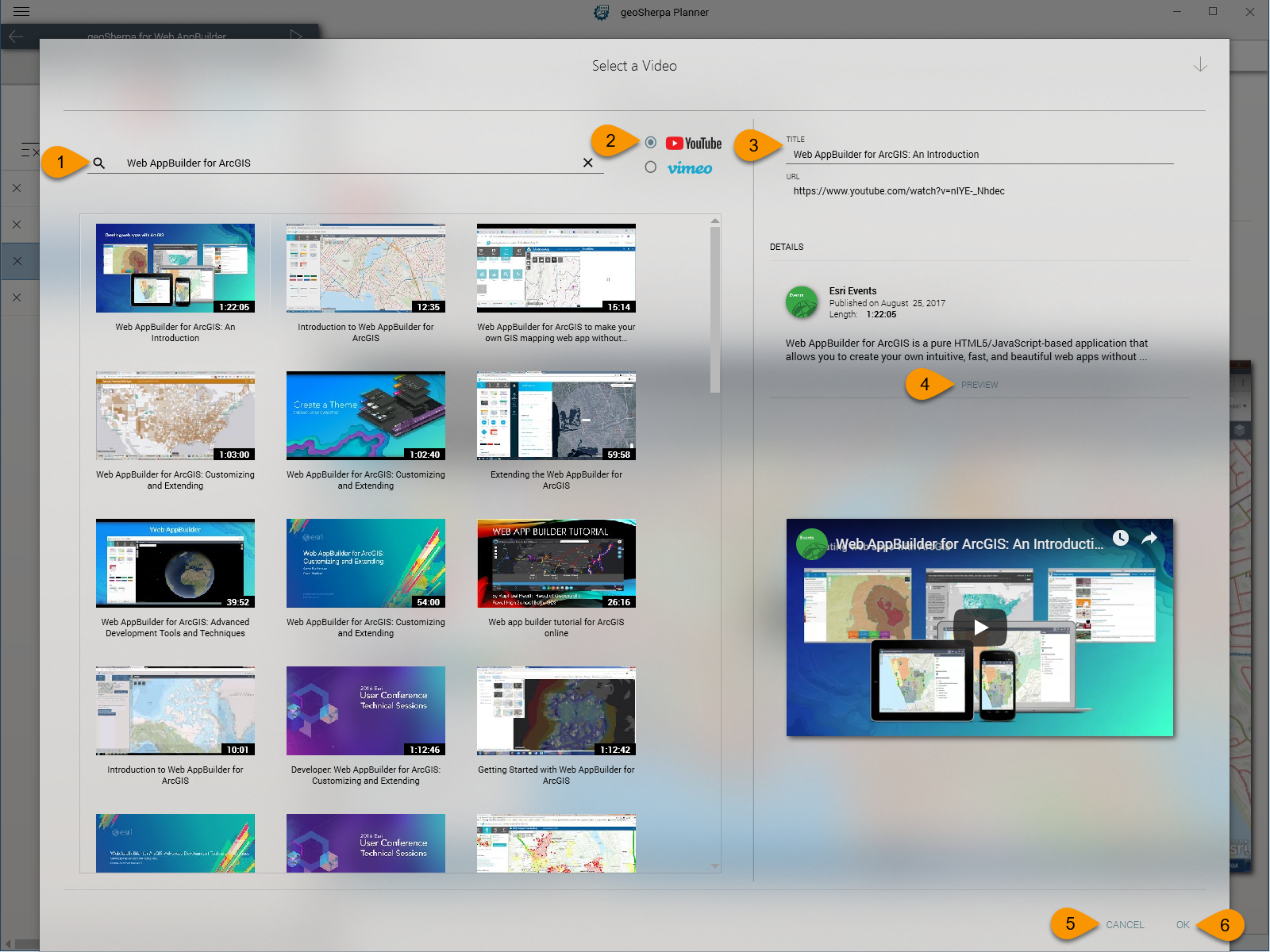Select the Advanced Development Tools 39:52 video
The height and width of the screenshot is (952, 1270).
[175, 563]
